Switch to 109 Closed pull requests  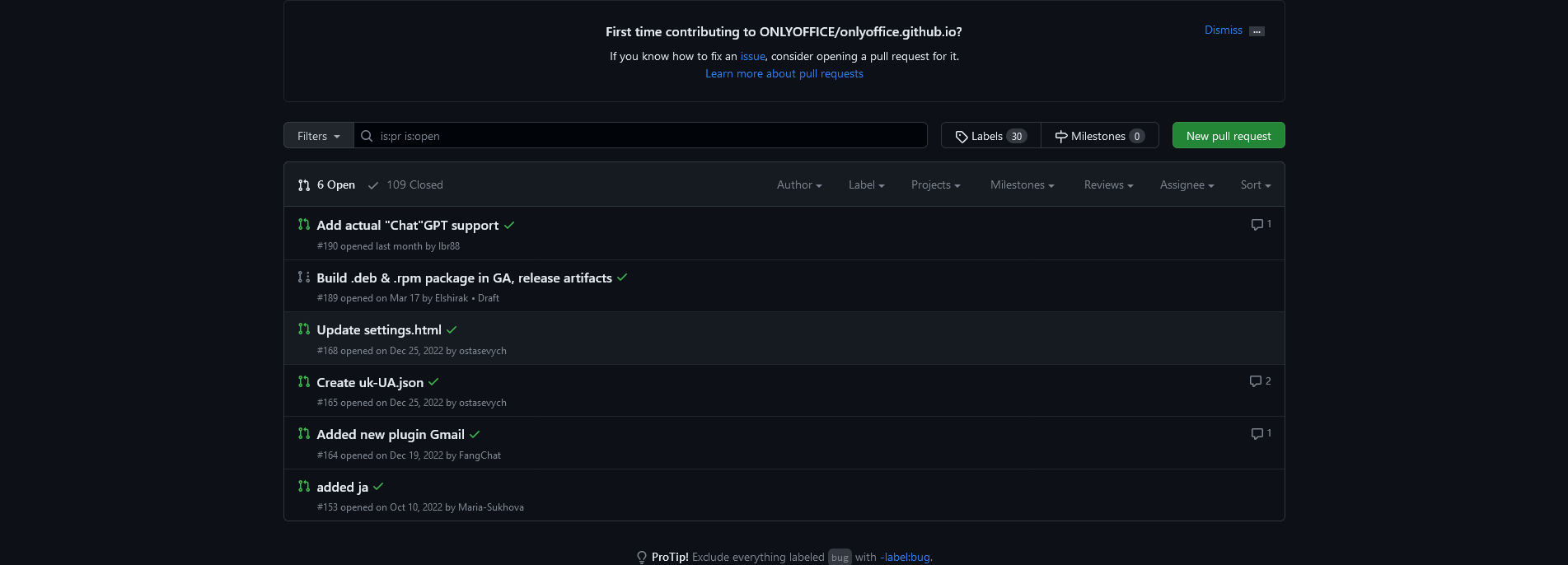tap(405, 185)
